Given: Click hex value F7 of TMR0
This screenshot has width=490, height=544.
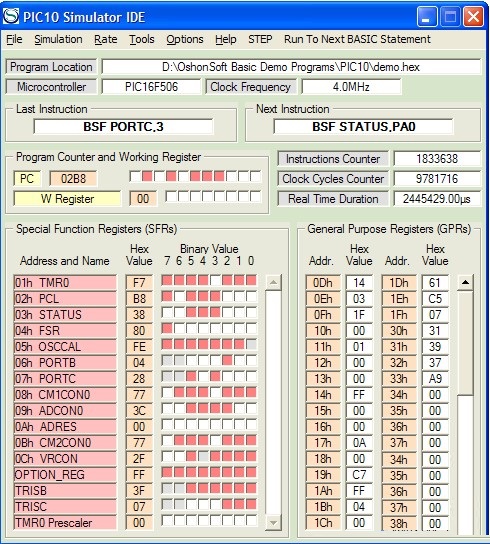Looking at the screenshot, I should pyautogui.click(x=139, y=283).
